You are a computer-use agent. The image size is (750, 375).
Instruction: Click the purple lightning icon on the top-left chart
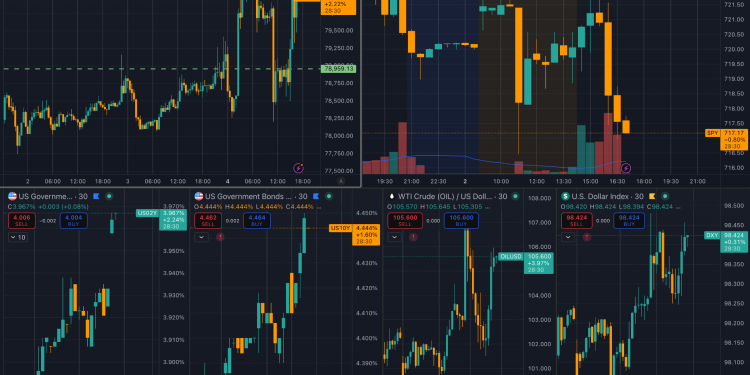pos(298,168)
